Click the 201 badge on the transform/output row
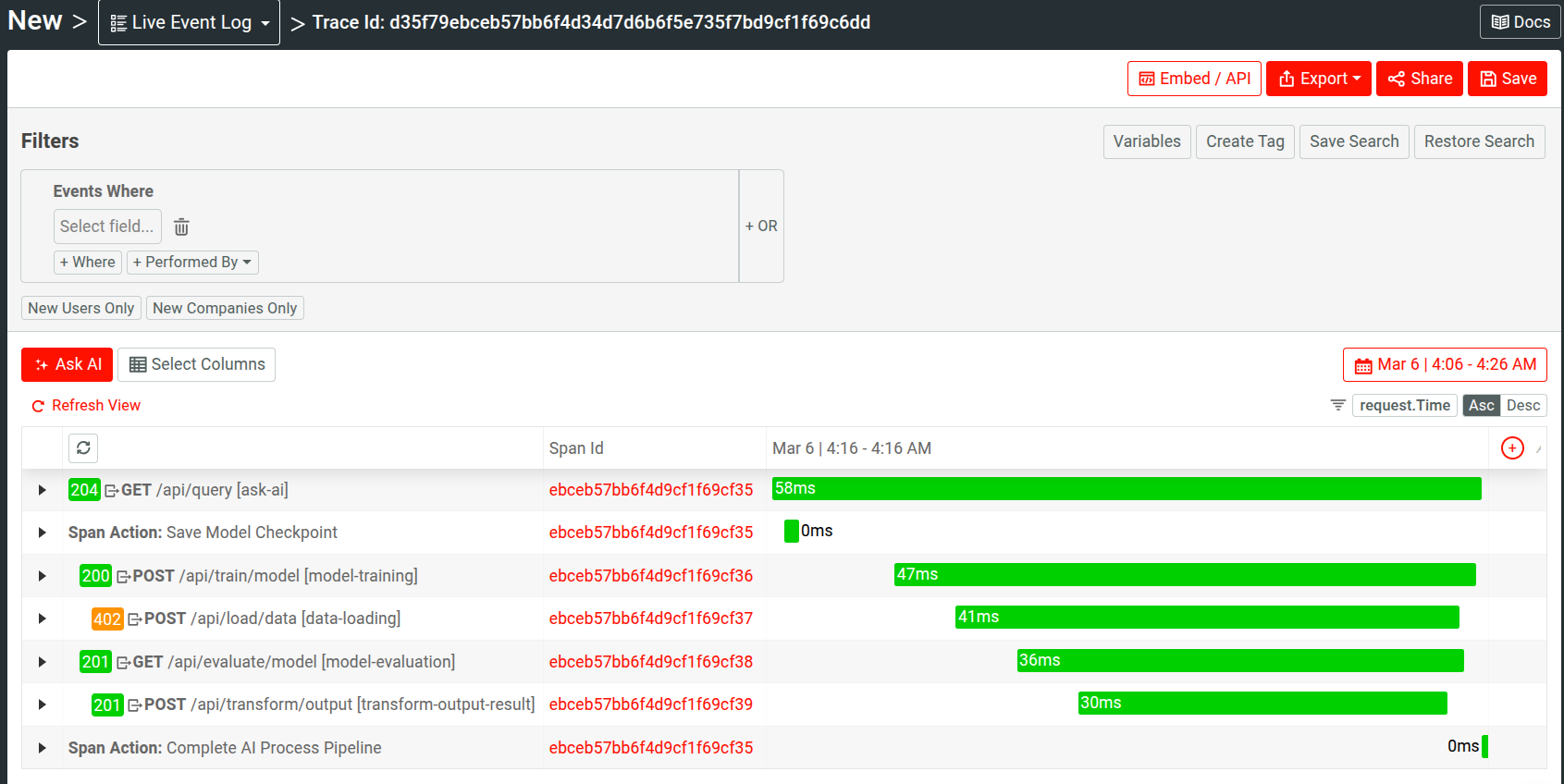The width and height of the screenshot is (1564, 784). pyautogui.click(x=107, y=704)
